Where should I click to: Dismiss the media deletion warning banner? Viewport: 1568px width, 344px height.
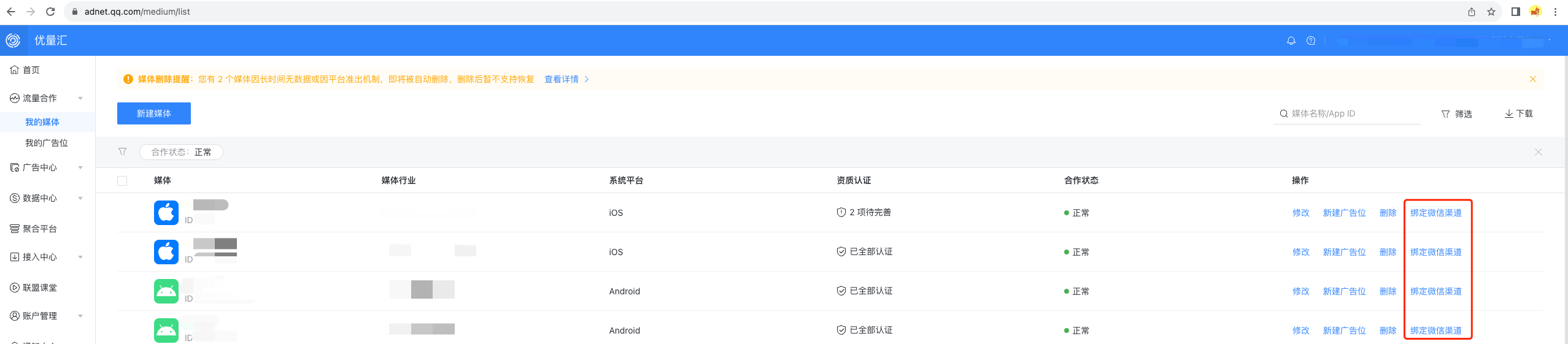click(x=1532, y=79)
